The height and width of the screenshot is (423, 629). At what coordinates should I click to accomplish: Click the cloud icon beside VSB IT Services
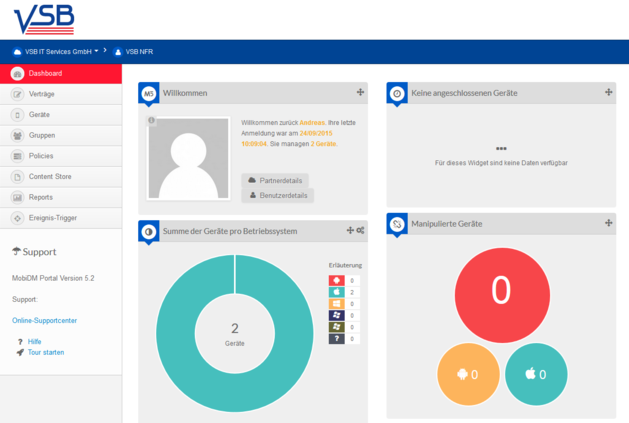[x=17, y=52]
